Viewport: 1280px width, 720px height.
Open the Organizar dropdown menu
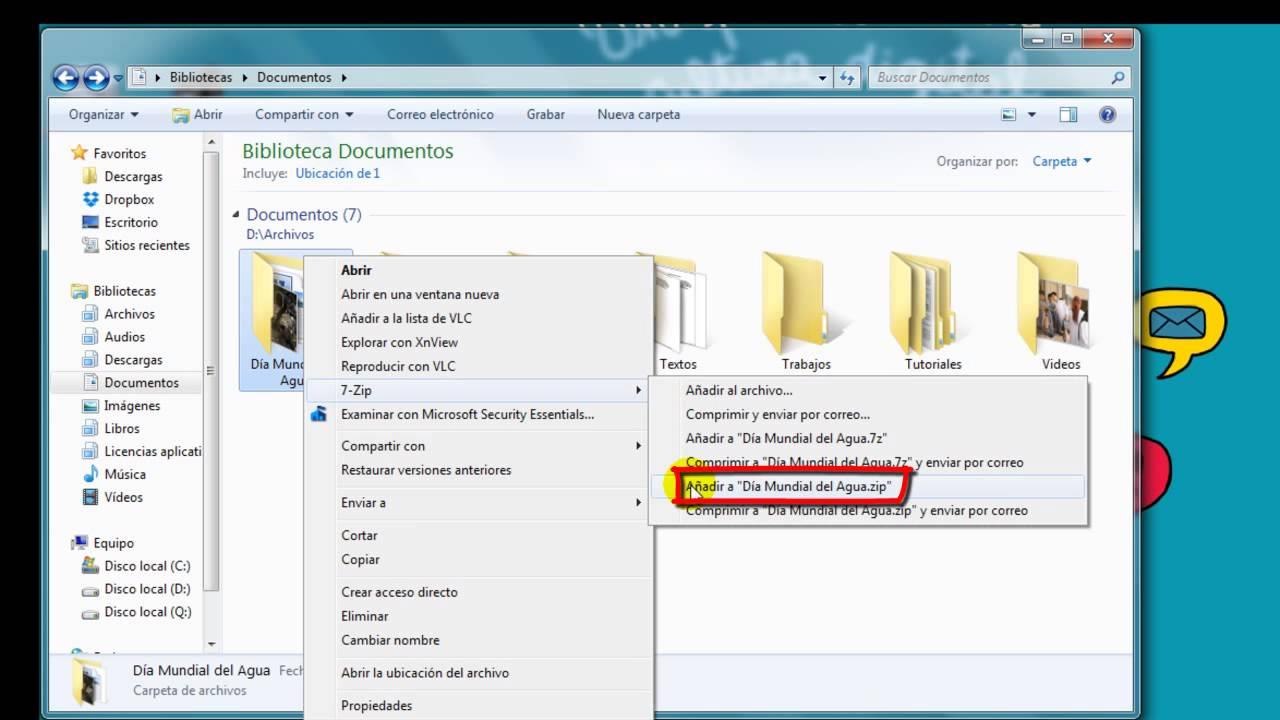click(99, 114)
